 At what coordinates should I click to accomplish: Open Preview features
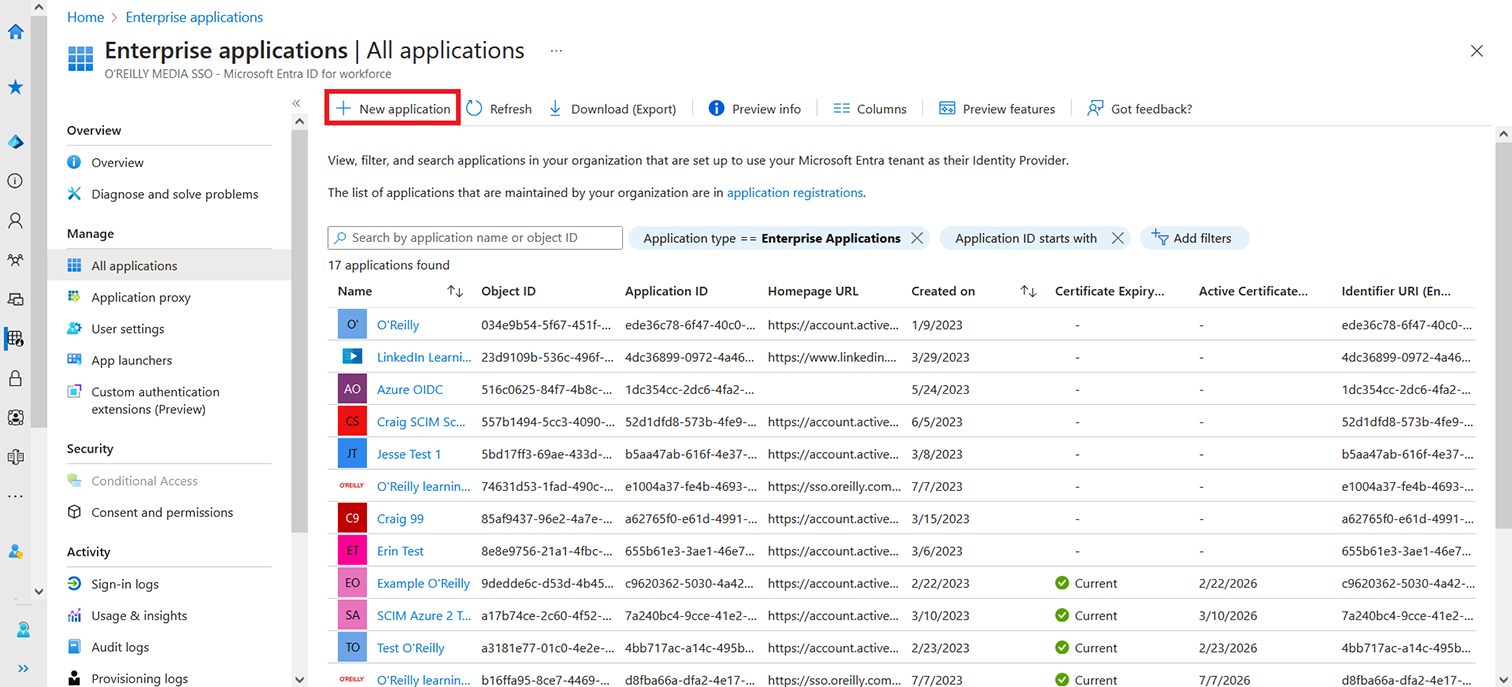[x=997, y=109]
